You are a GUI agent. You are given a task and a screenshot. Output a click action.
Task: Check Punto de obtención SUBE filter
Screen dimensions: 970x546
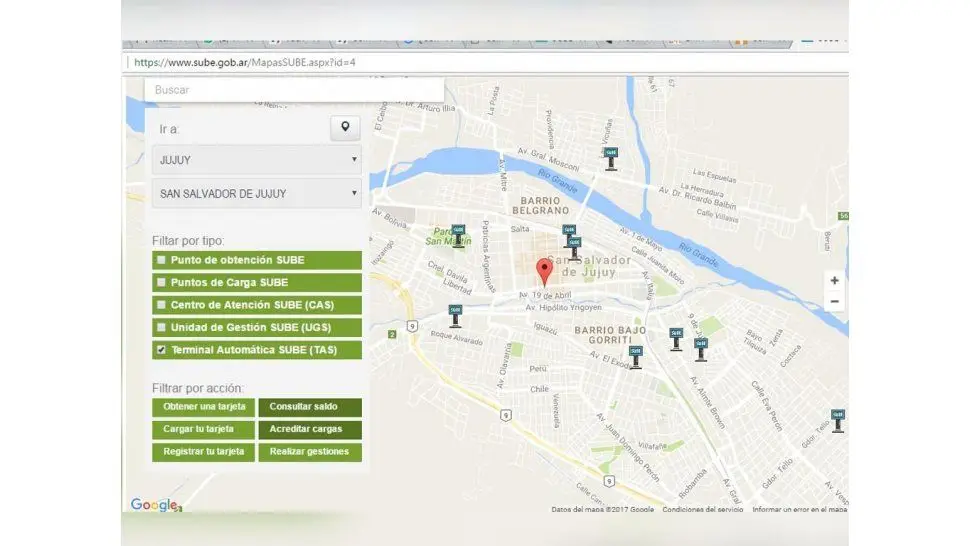(161, 260)
